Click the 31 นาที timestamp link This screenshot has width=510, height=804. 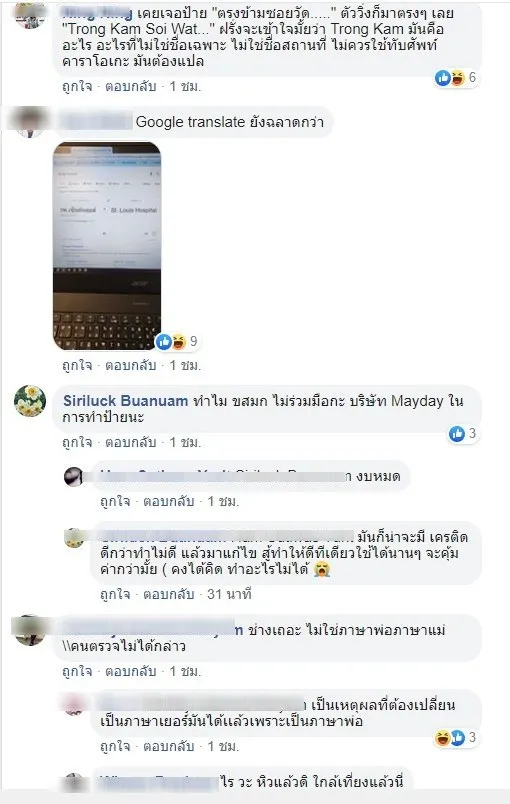pos(229,594)
